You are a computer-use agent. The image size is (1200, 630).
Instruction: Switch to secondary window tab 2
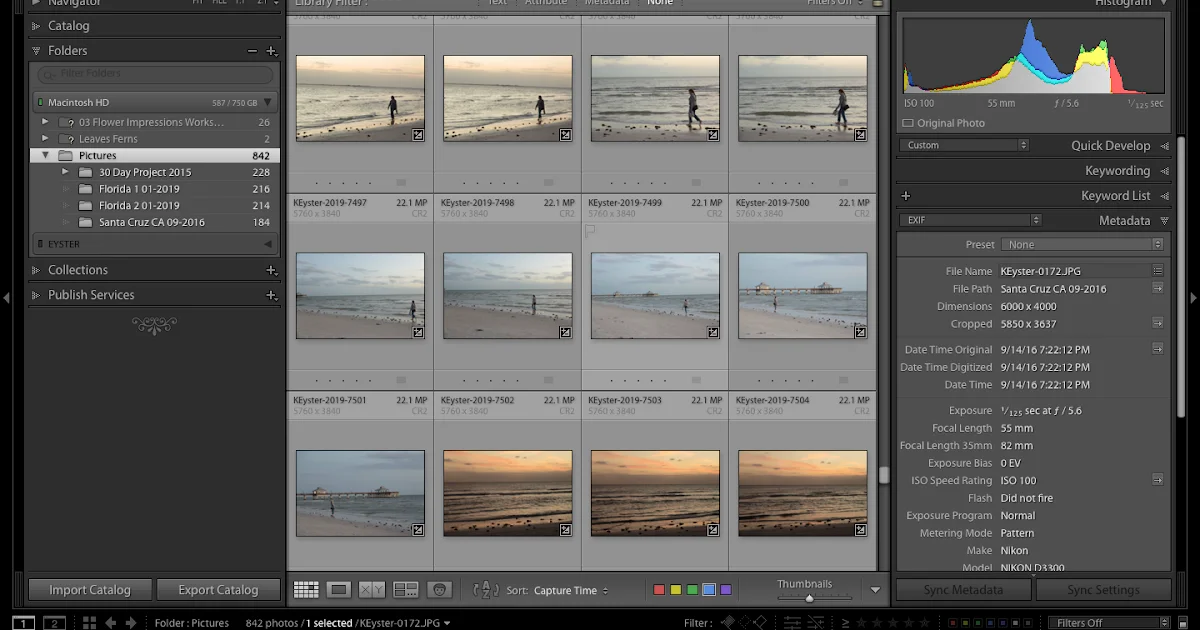click(53, 622)
